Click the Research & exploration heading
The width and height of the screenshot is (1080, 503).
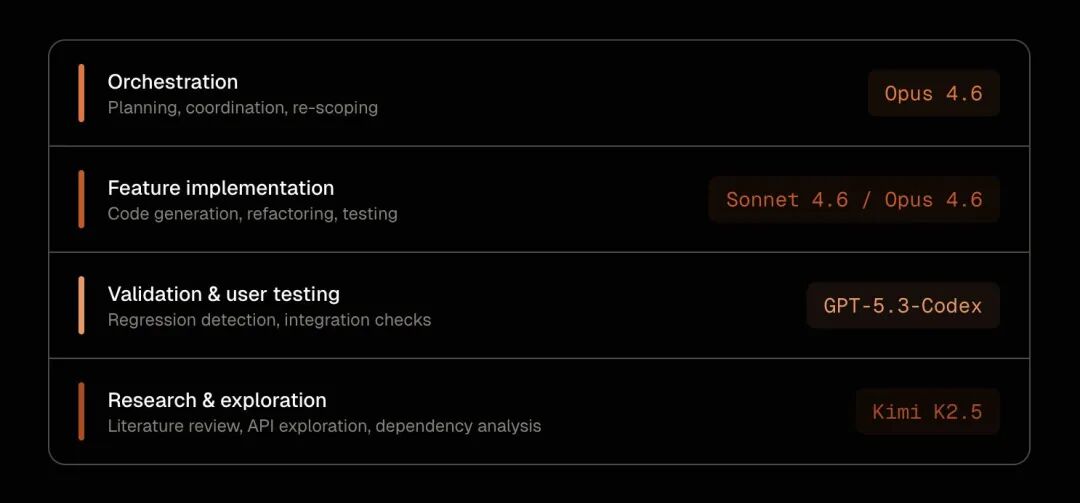[x=217, y=400]
